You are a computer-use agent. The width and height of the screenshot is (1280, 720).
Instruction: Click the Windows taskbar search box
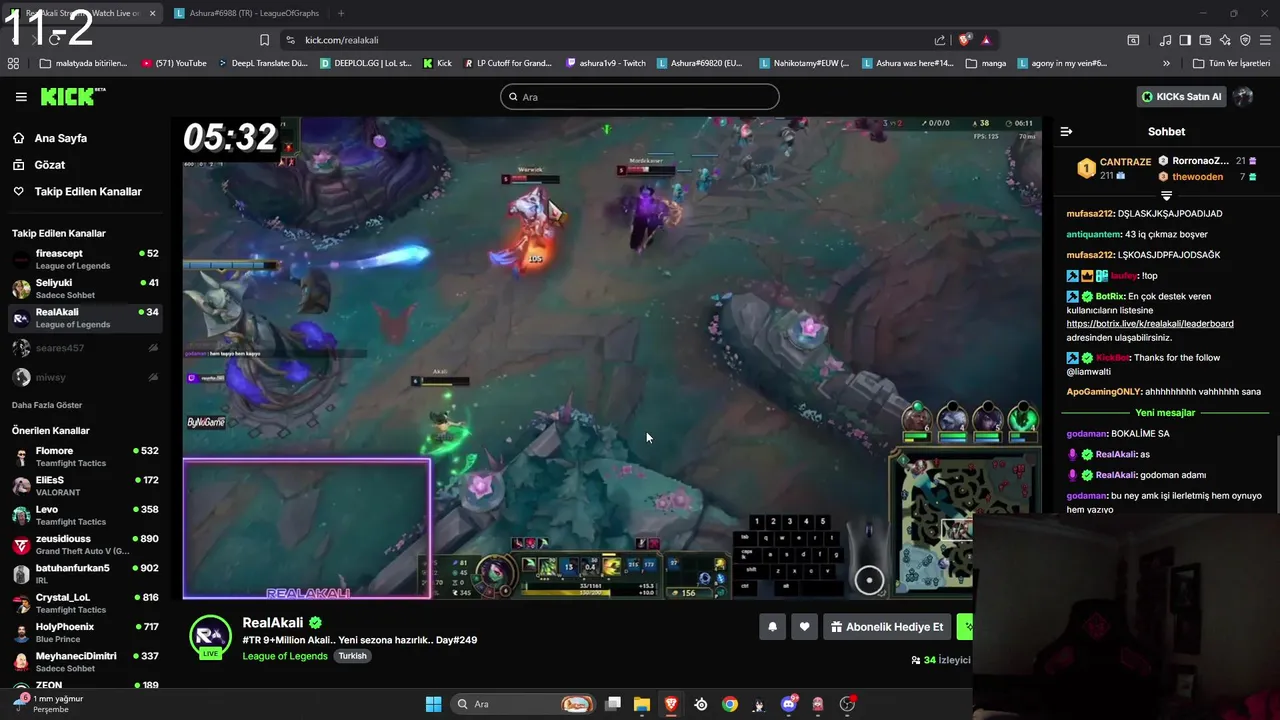tap(522, 704)
